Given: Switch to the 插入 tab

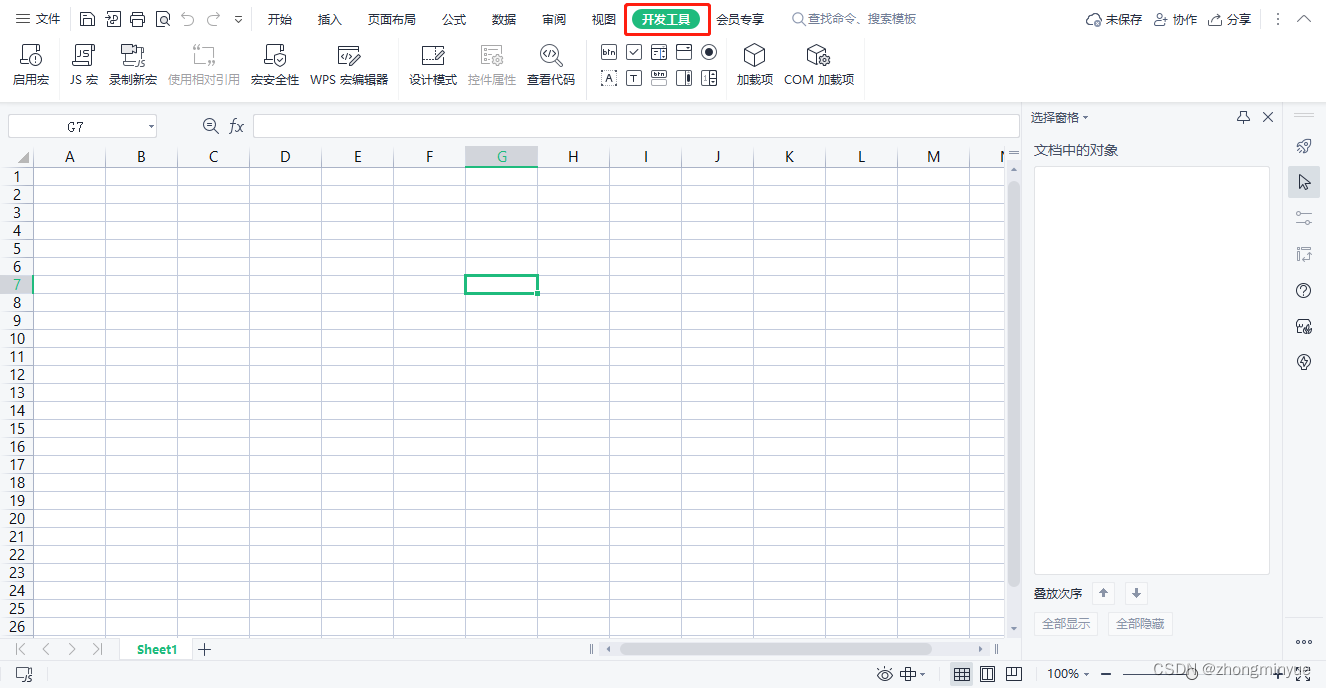Looking at the screenshot, I should click(x=330, y=19).
